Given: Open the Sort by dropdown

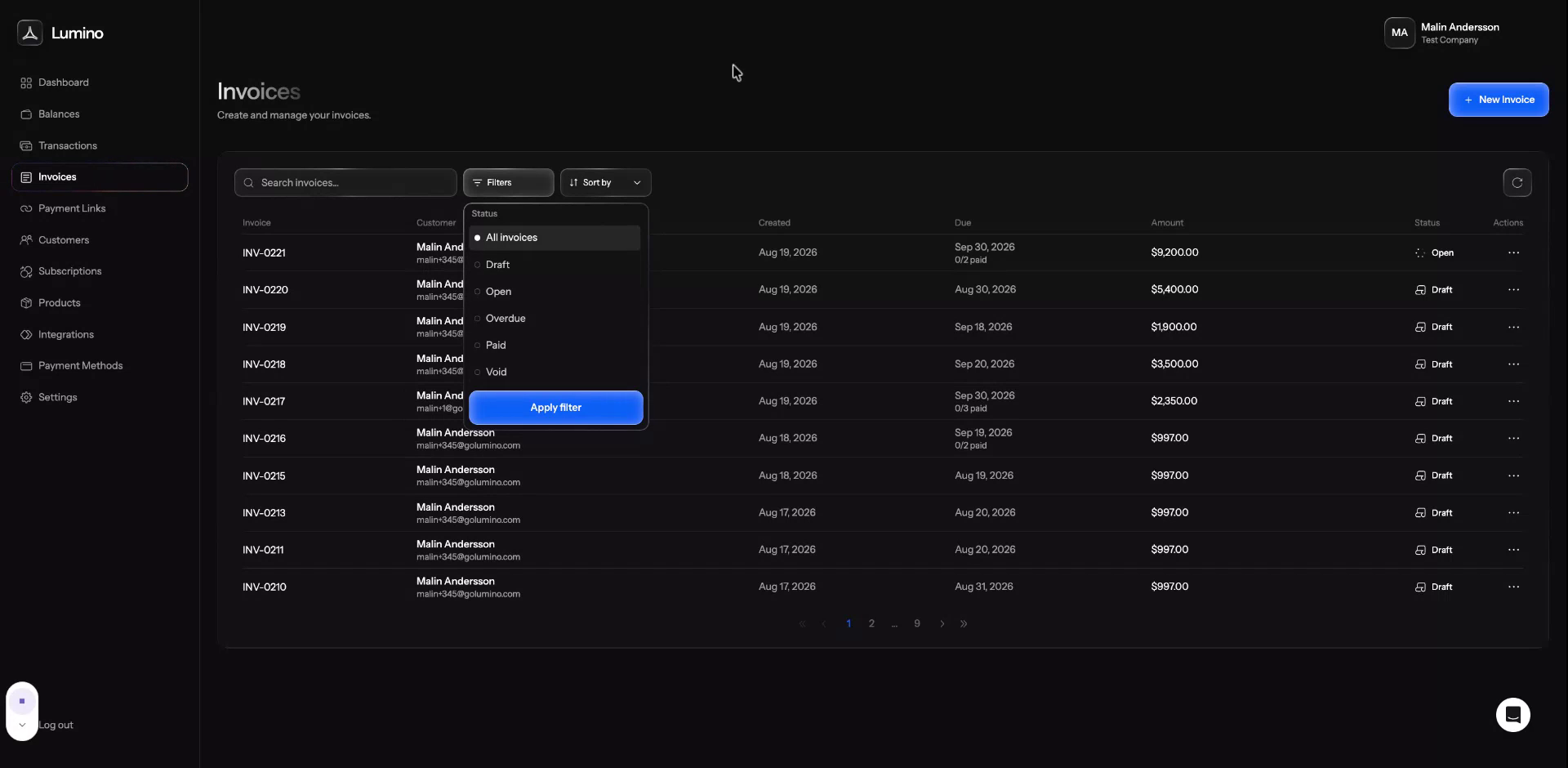Looking at the screenshot, I should click(x=605, y=183).
